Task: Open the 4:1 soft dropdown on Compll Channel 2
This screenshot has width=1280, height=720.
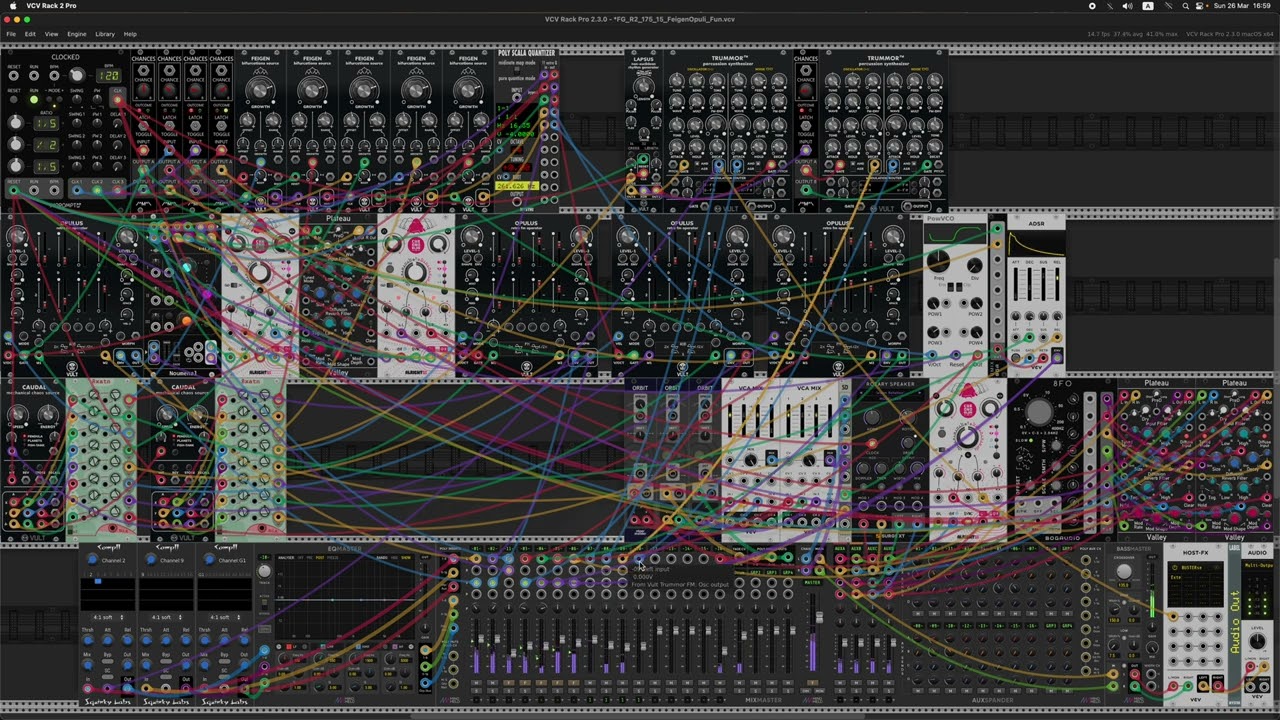Action: (107, 617)
